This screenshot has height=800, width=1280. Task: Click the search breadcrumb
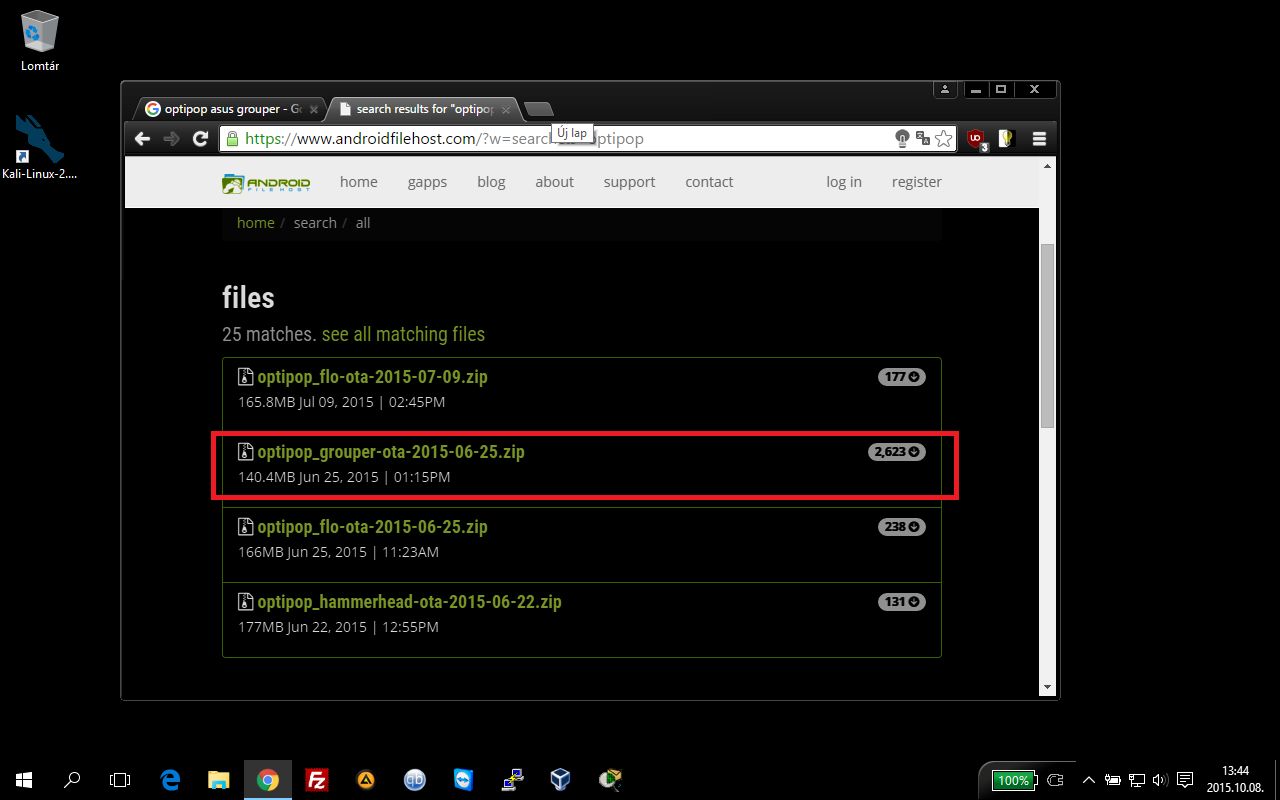coord(315,223)
